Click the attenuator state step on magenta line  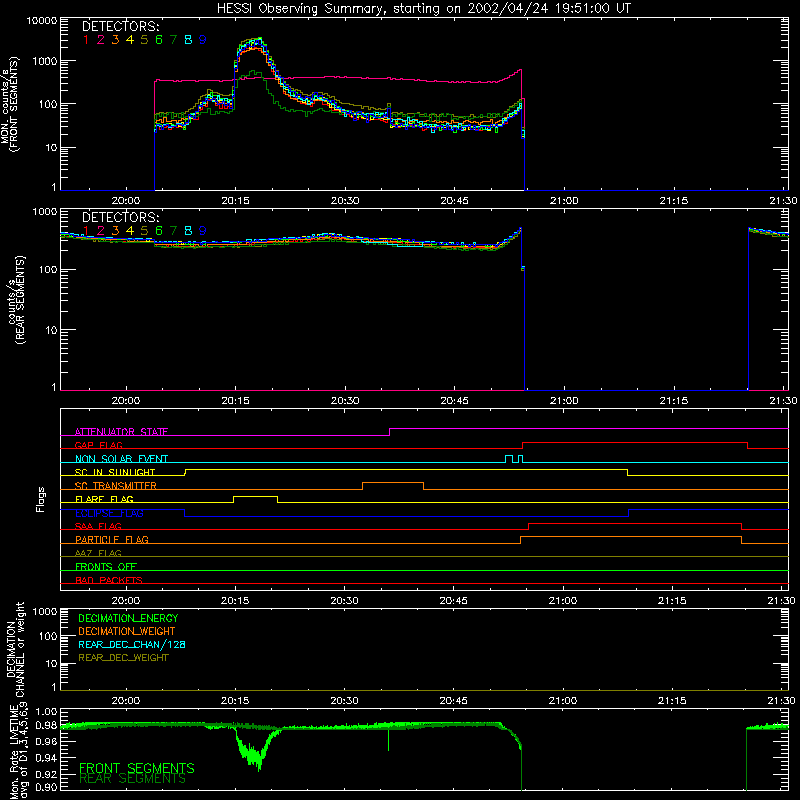(389, 432)
